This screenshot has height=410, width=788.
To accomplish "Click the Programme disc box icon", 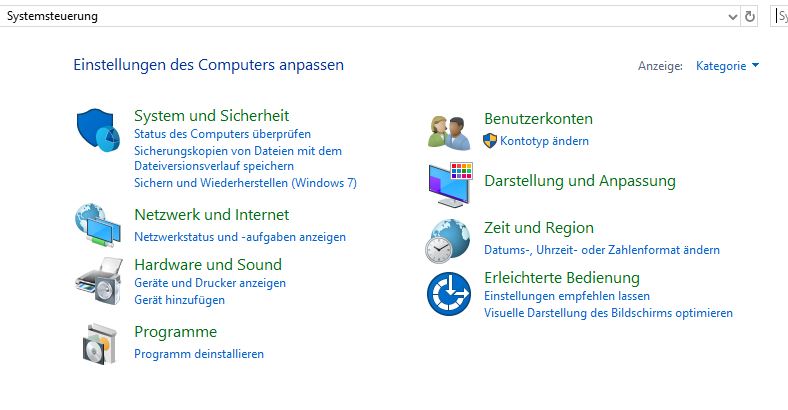I will coord(100,344).
